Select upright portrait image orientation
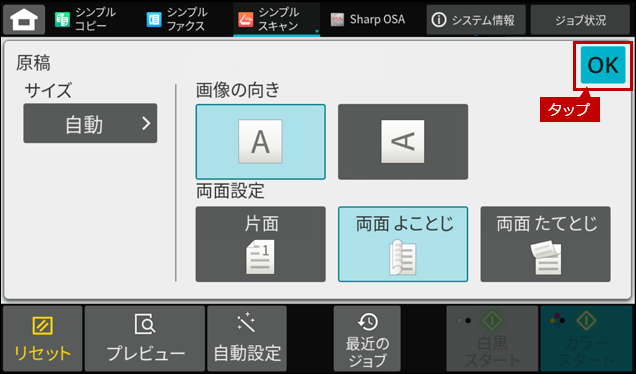636x374 pixels. tap(260, 142)
